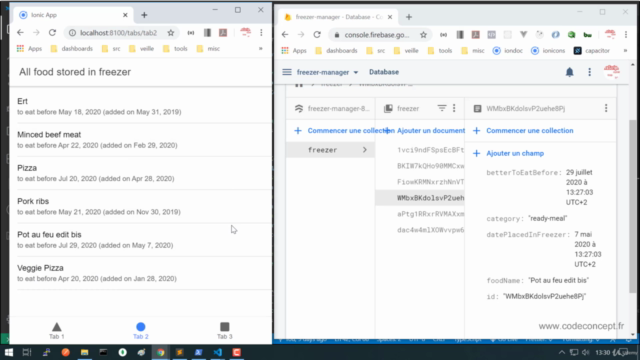Click betterToEatBefore field label
This screenshot has width=640, height=360.
coord(524,173)
